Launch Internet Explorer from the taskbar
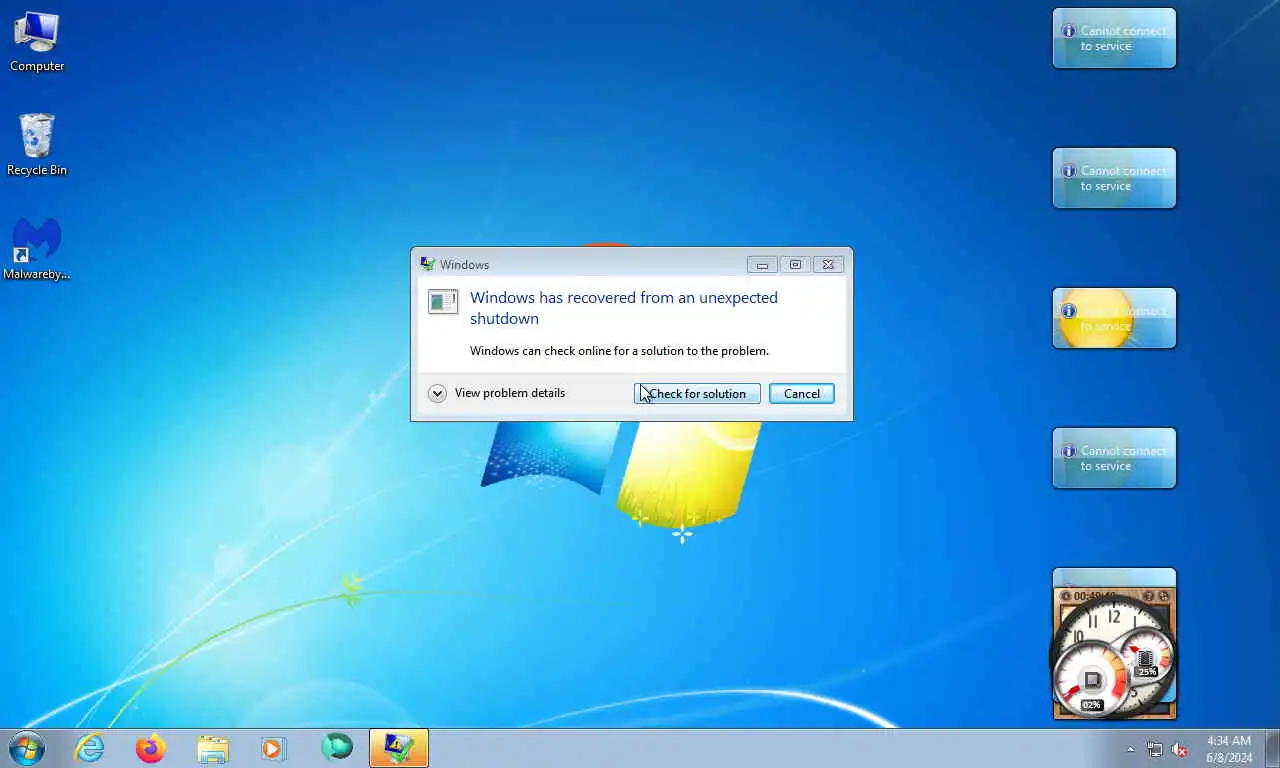Image resolution: width=1280 pixels, height=768 pixels. point(89,748)
